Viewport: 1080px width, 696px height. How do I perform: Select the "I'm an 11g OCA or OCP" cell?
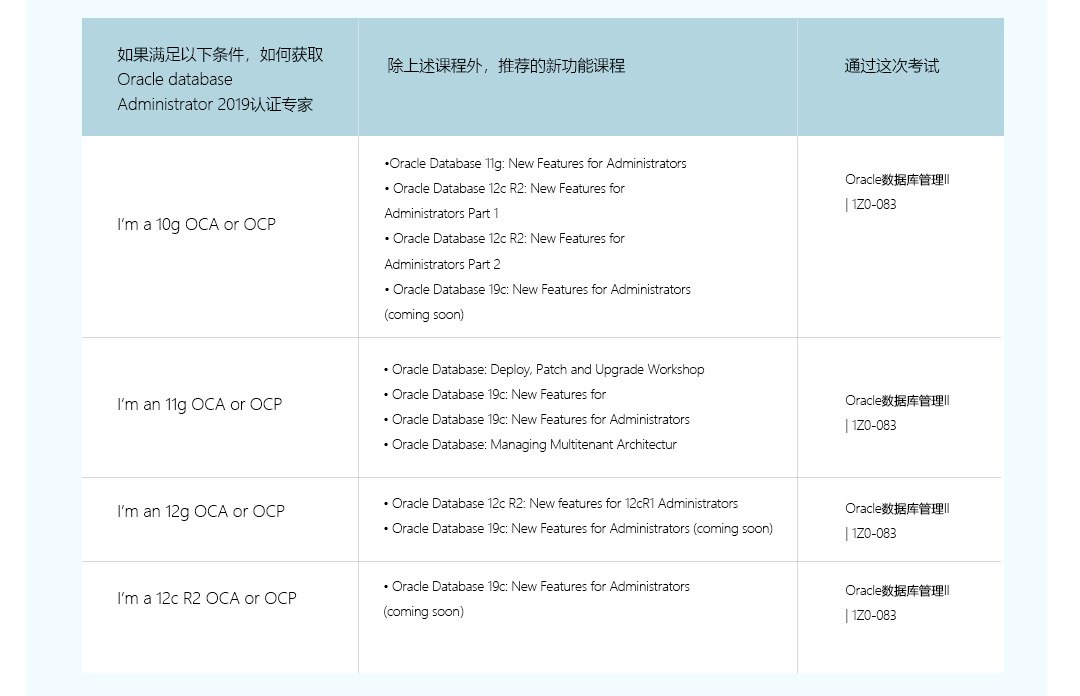point(200,405)
